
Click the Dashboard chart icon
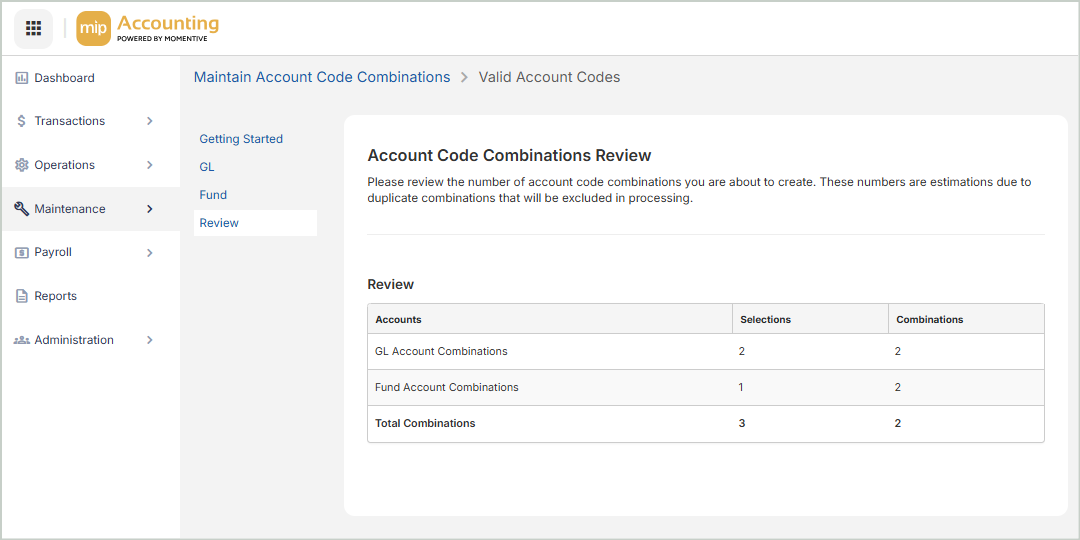(x=22, y=78)
